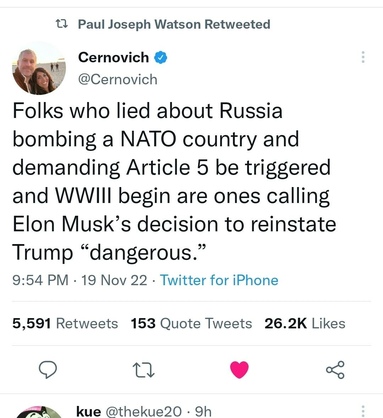383x418 pixels.
Task: Unlike the tweet via the pink heart
Action: pos(239,370)
